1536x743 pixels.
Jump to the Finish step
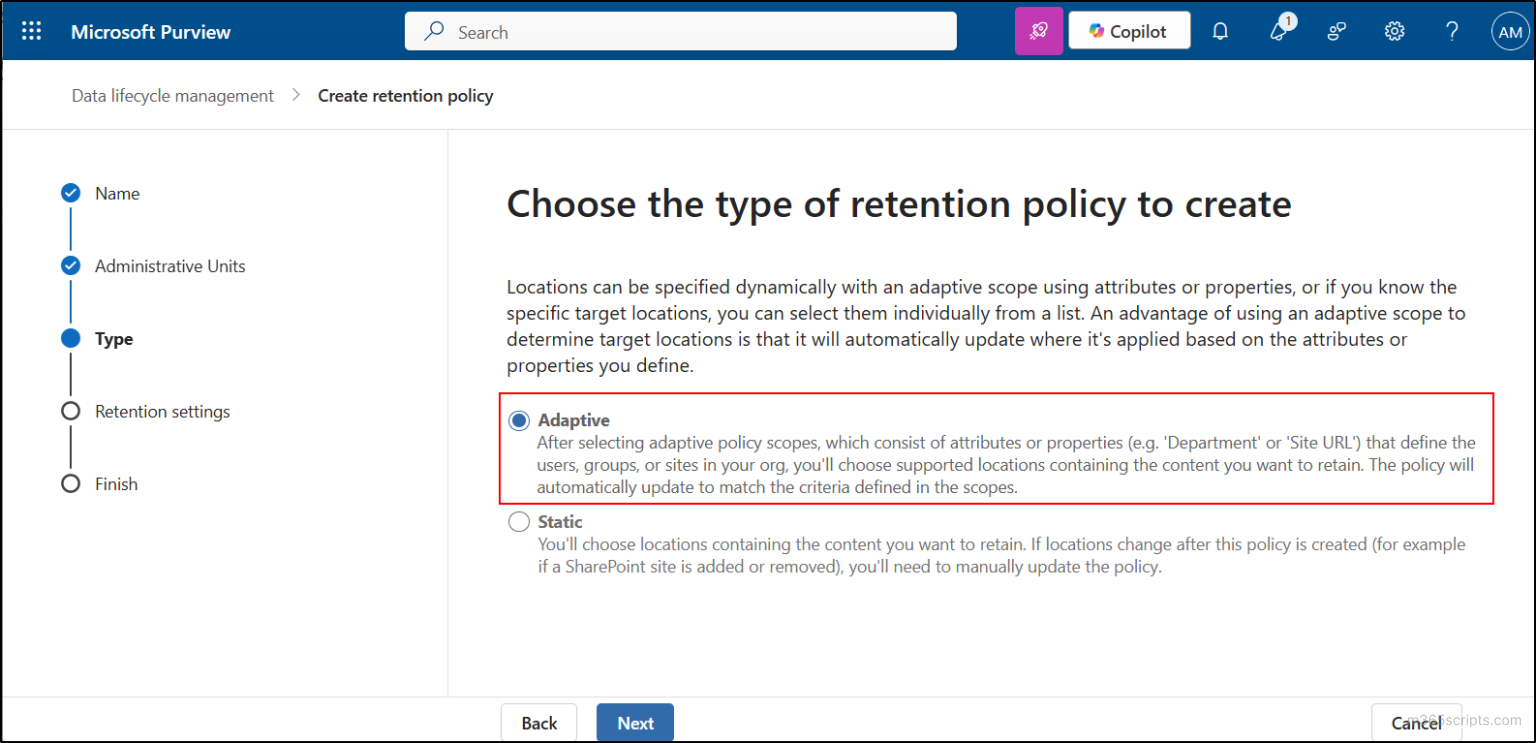point(116,484)
